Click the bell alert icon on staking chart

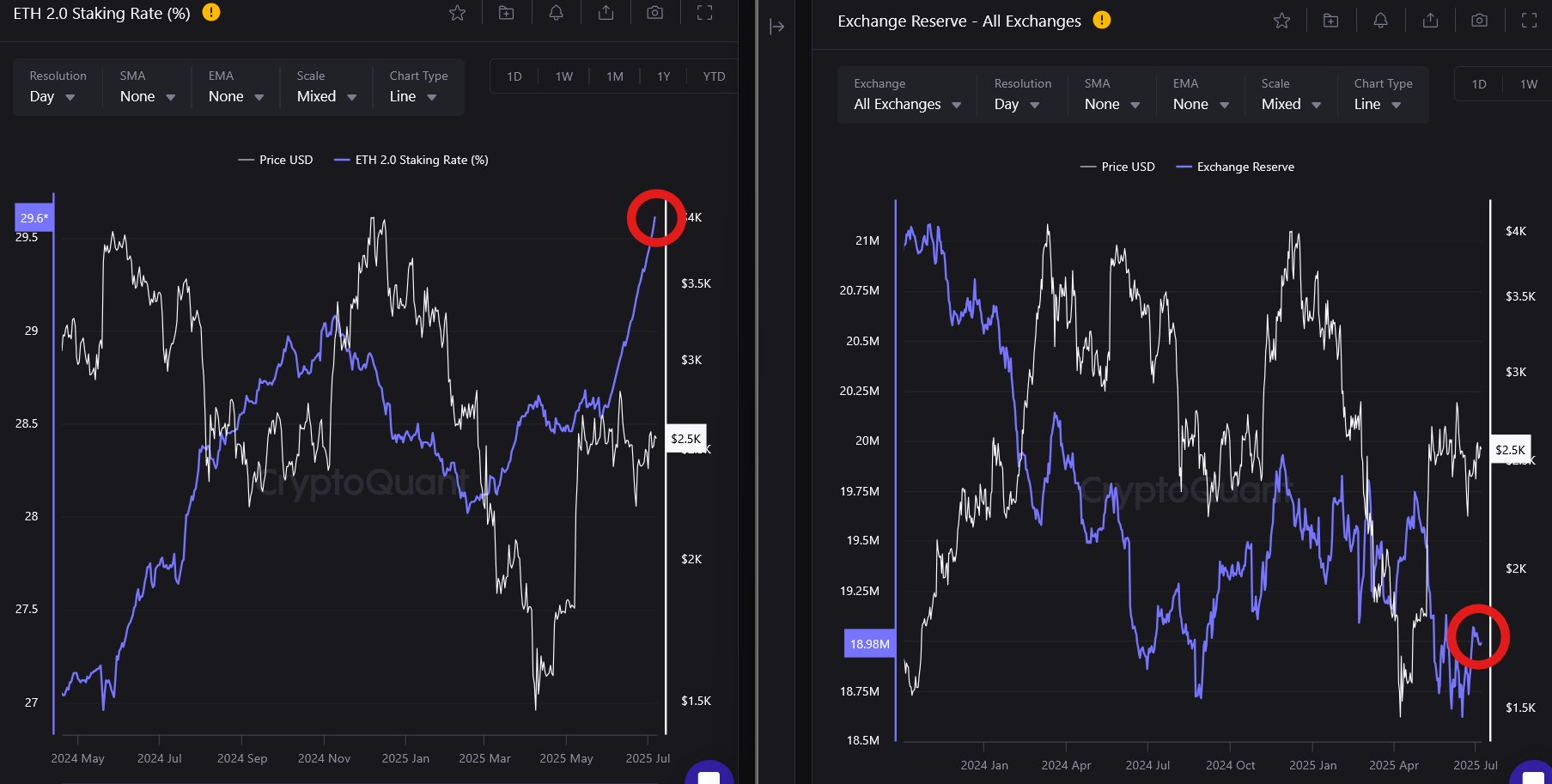click(x=556, y=13)
